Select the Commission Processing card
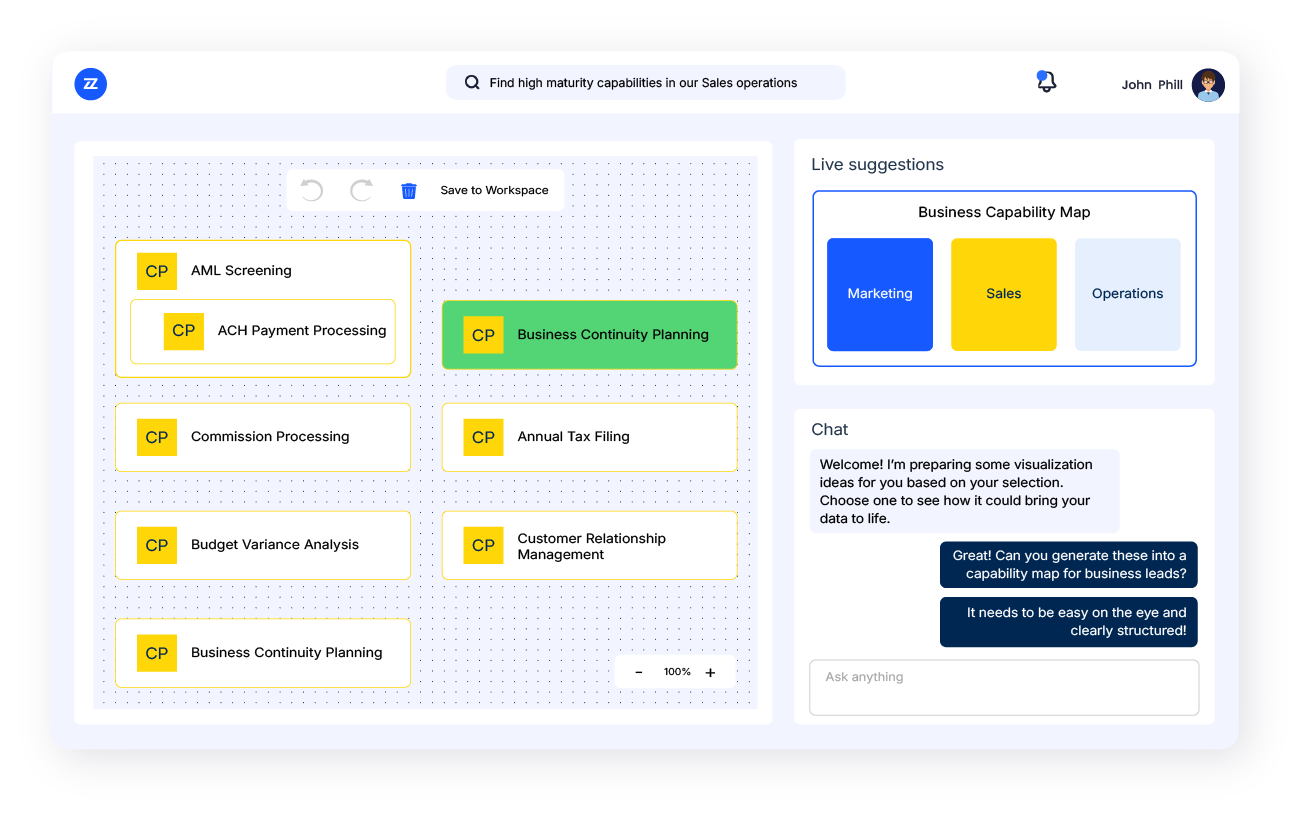The width and height of the screenshot is (1309, 820). tap(263, 437)
